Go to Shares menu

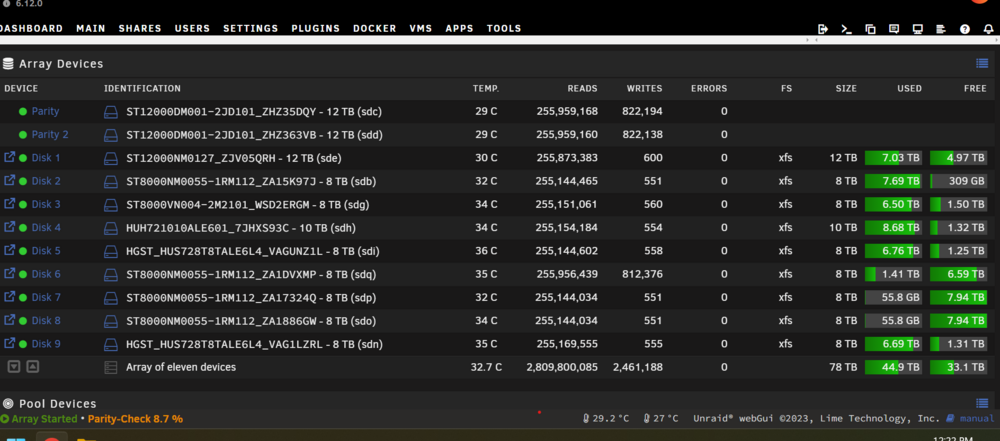coord(140,29)
